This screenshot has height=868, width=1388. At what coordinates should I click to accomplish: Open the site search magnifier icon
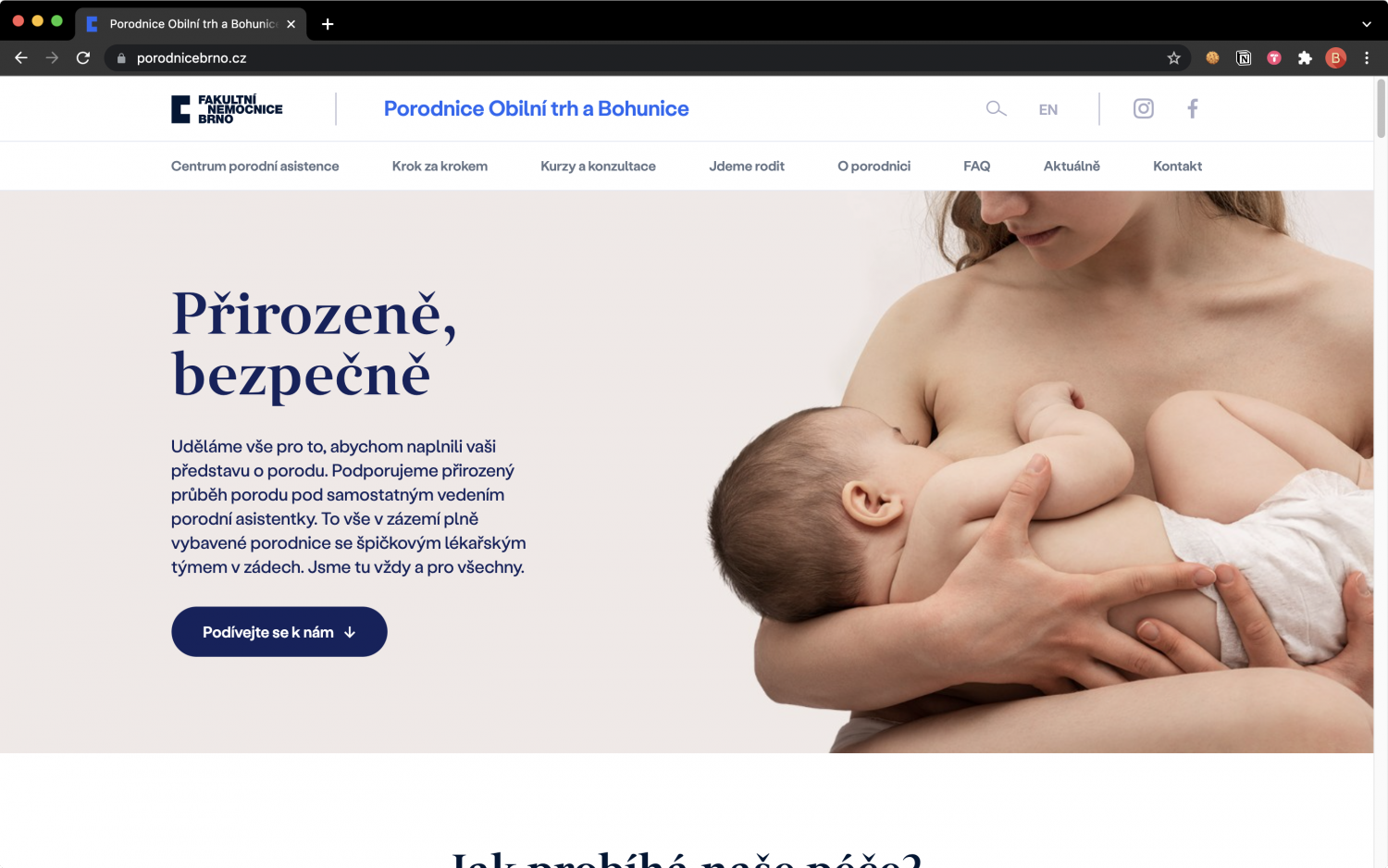click(996, 109)
